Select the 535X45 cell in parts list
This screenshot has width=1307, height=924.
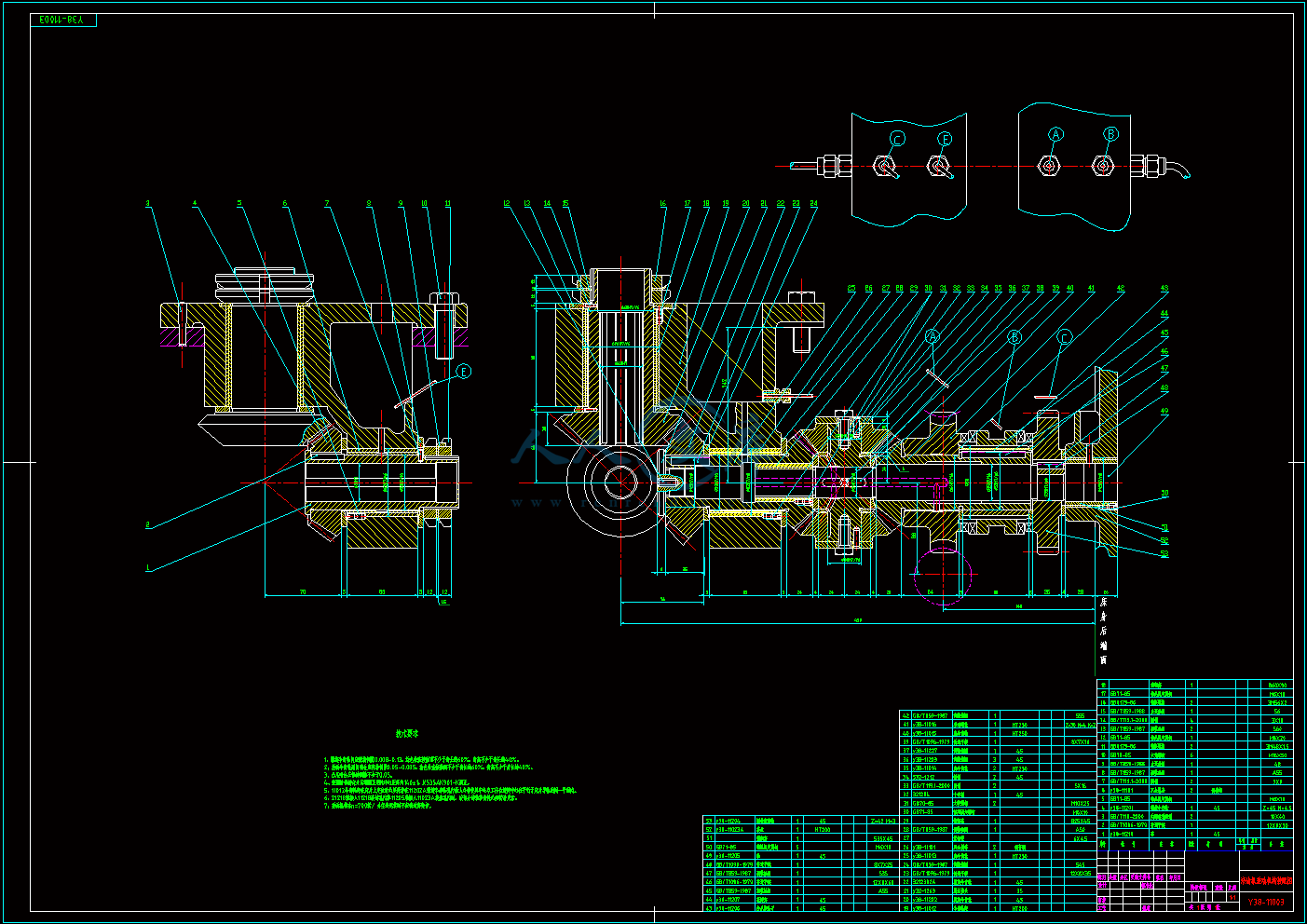883,838
